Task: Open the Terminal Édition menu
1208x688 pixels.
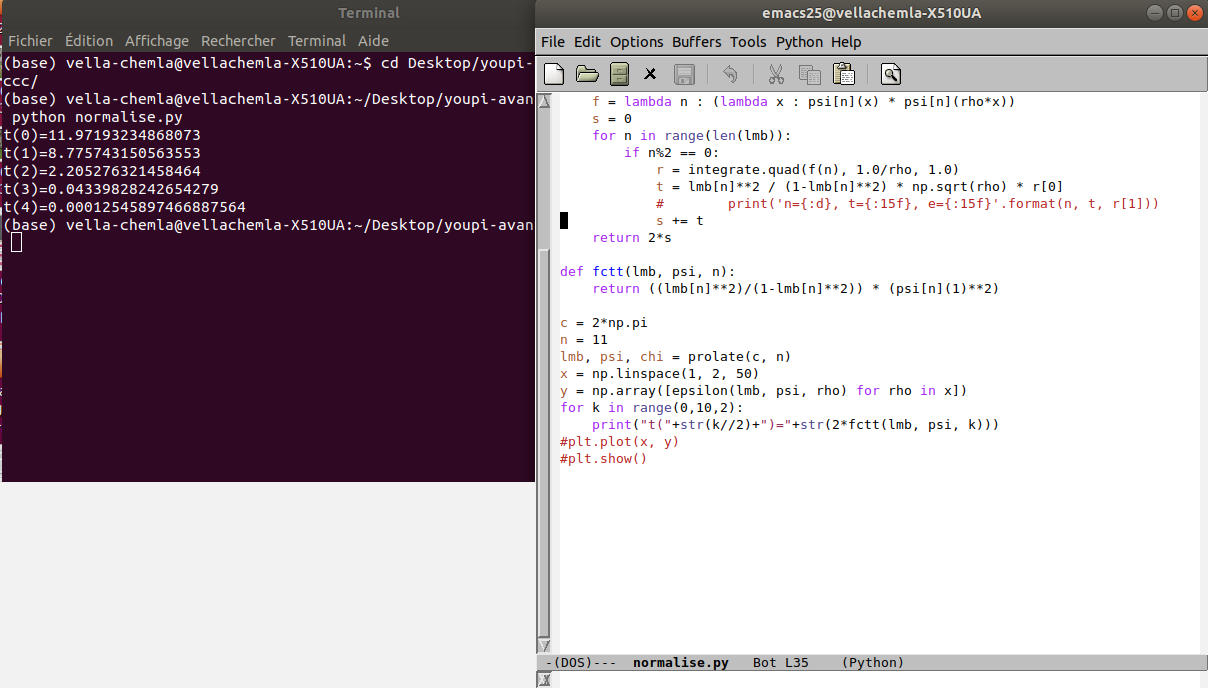Action: pos(89,41)
